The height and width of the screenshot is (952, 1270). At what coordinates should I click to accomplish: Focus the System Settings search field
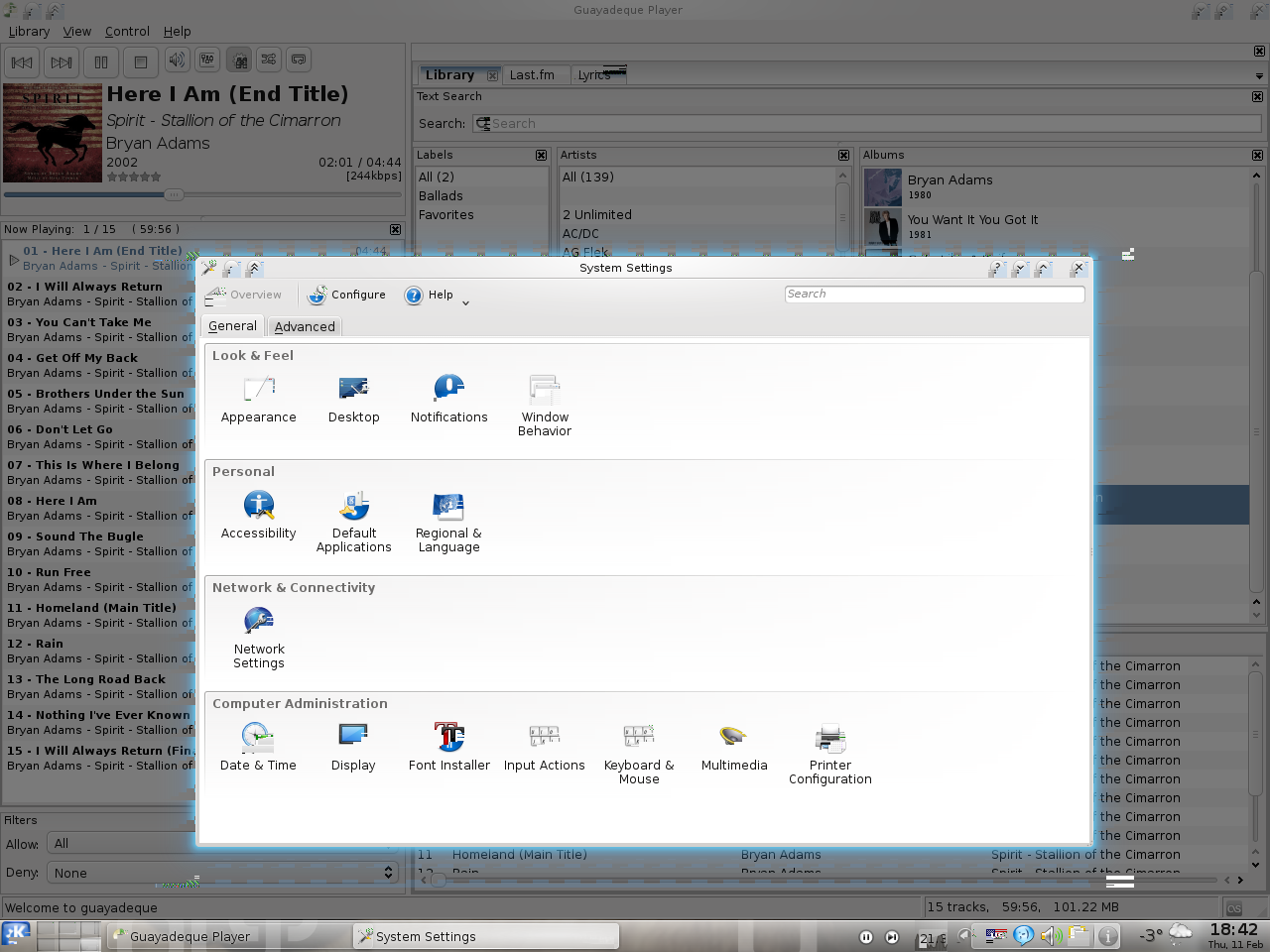[x=934, y=294]
